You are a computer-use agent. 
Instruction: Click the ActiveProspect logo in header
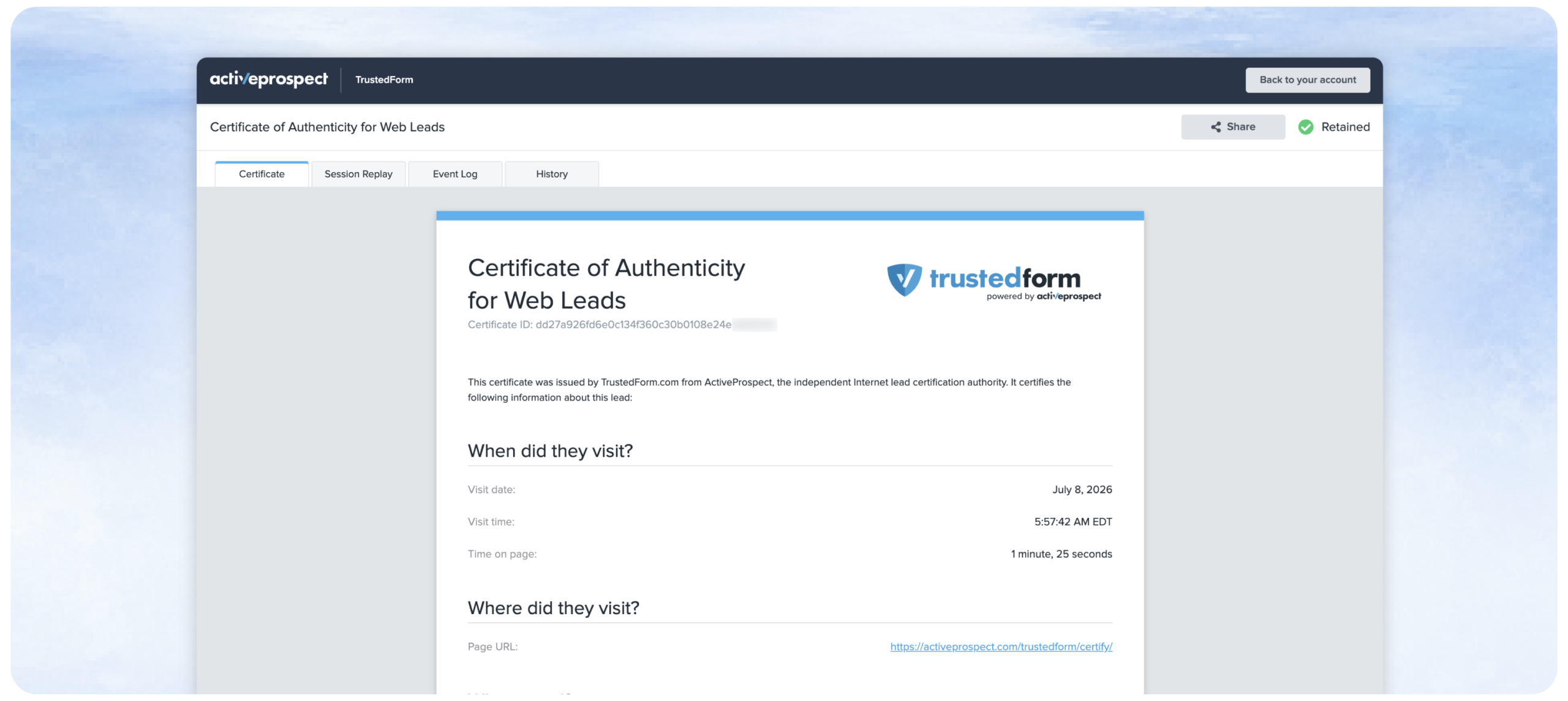pyautogui.click(x=268, y=80)
